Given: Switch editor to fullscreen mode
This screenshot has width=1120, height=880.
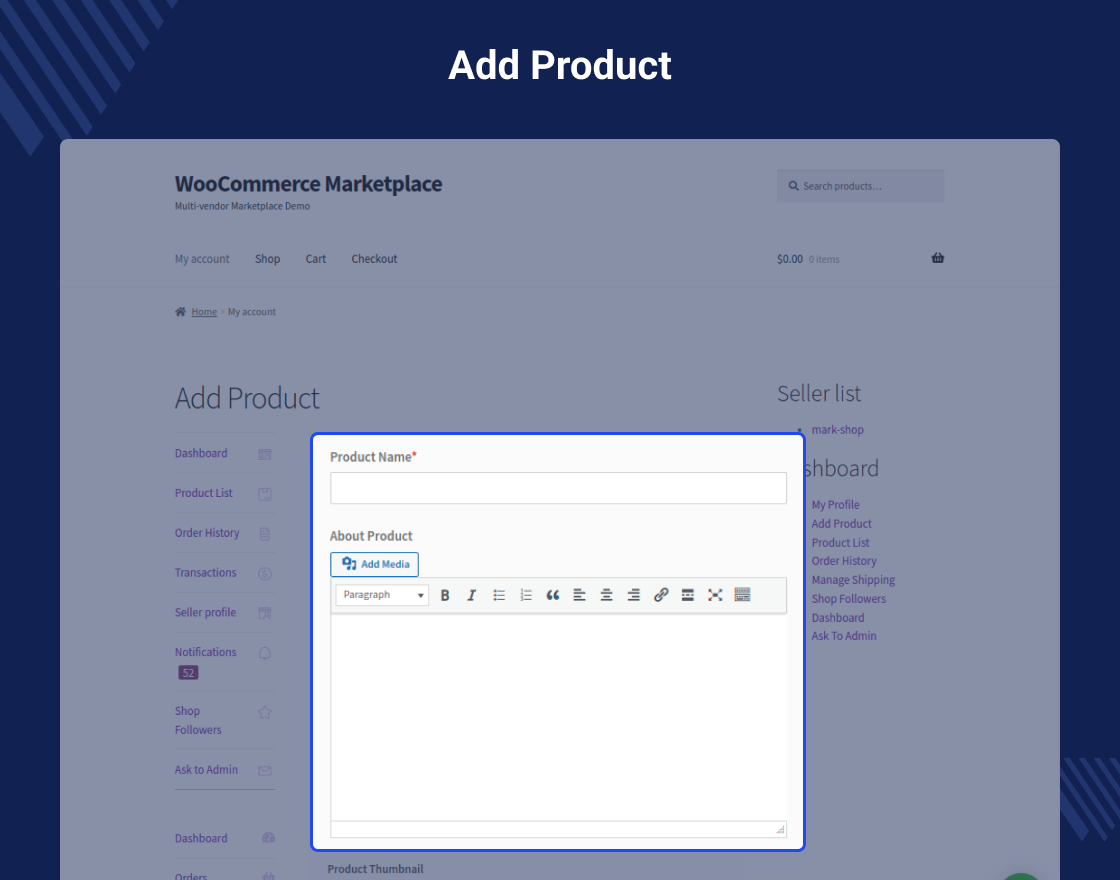Looking at the screenshot, I should coord(714,595).
